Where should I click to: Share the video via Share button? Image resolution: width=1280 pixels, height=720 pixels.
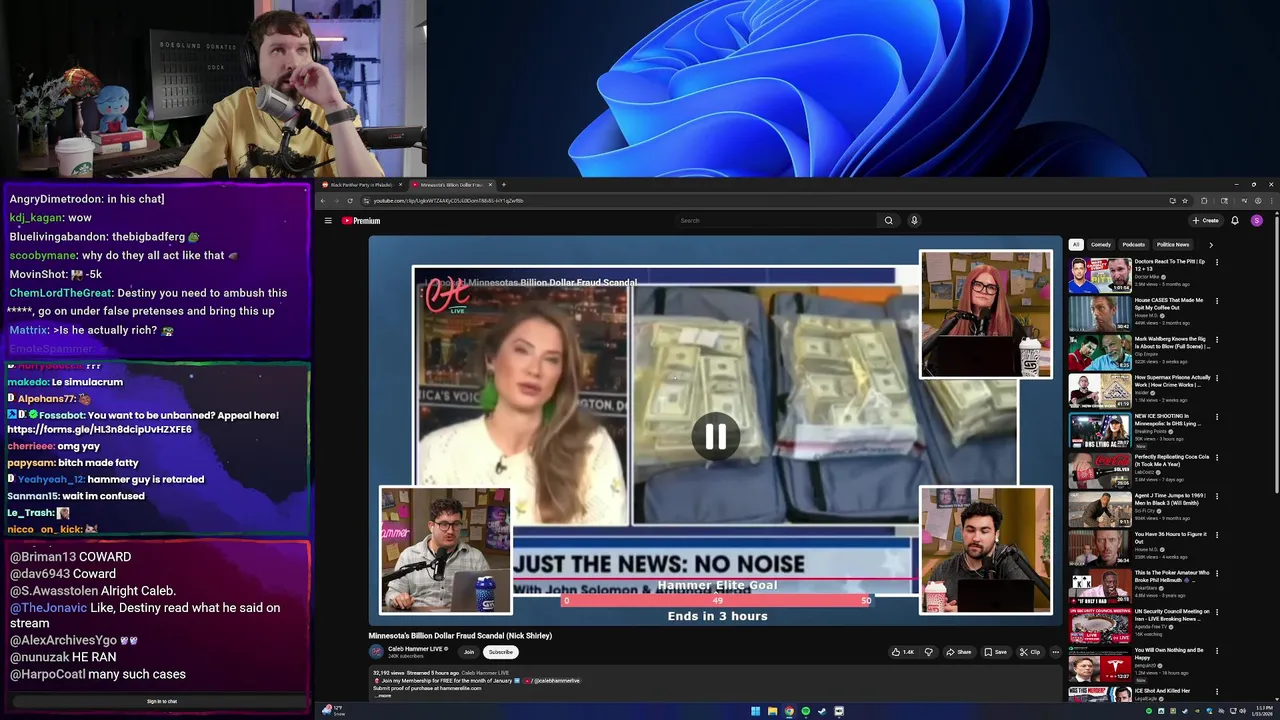point(958,652)
